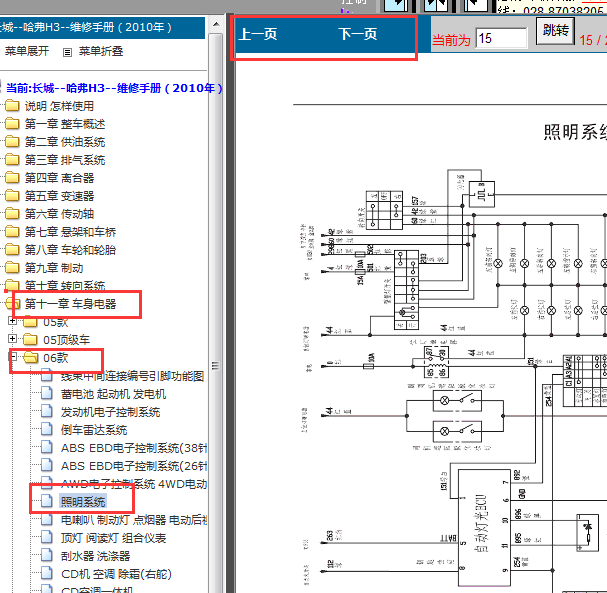Go to next page via 下一页
Viewport: 607px width, 593px height.
click(358, 34)
